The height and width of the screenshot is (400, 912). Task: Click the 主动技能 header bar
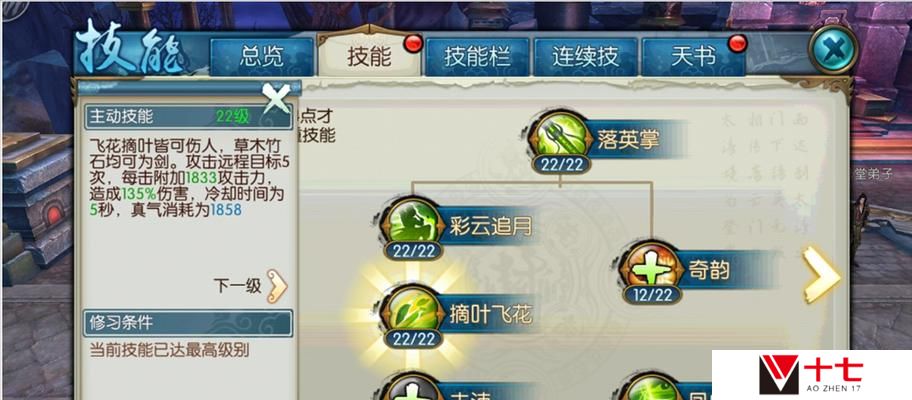click(188, 117)
